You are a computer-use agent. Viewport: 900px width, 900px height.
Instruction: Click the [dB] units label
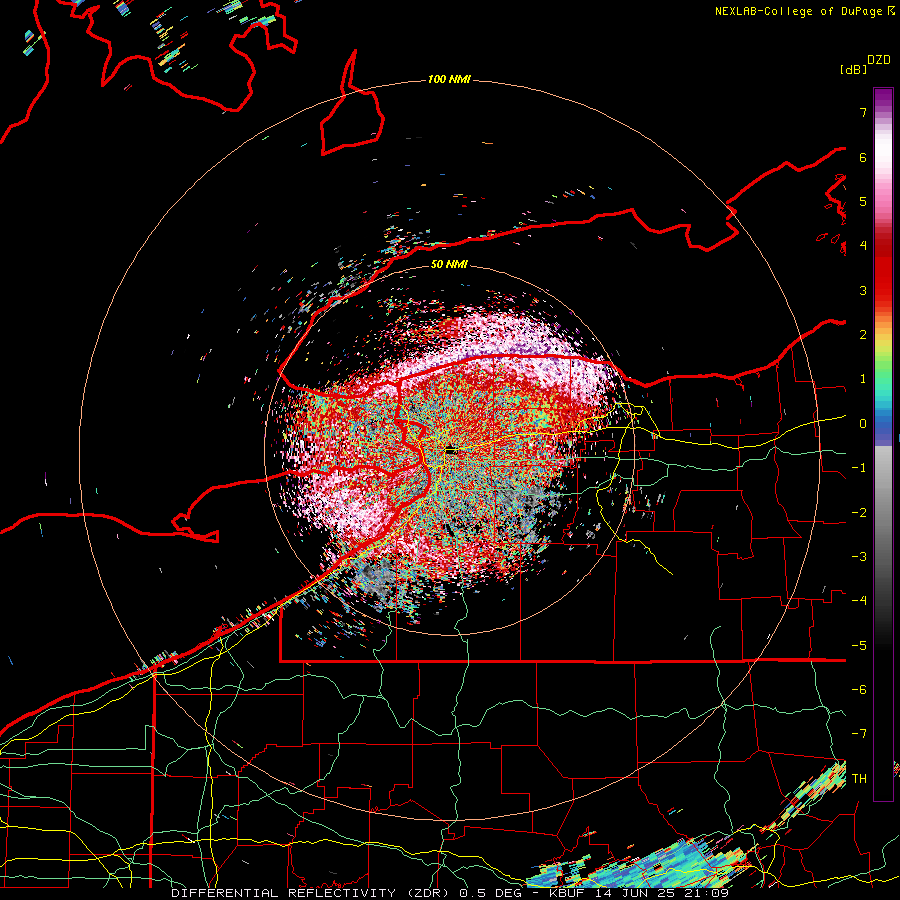pyautogui.click(x=854, y=70)
